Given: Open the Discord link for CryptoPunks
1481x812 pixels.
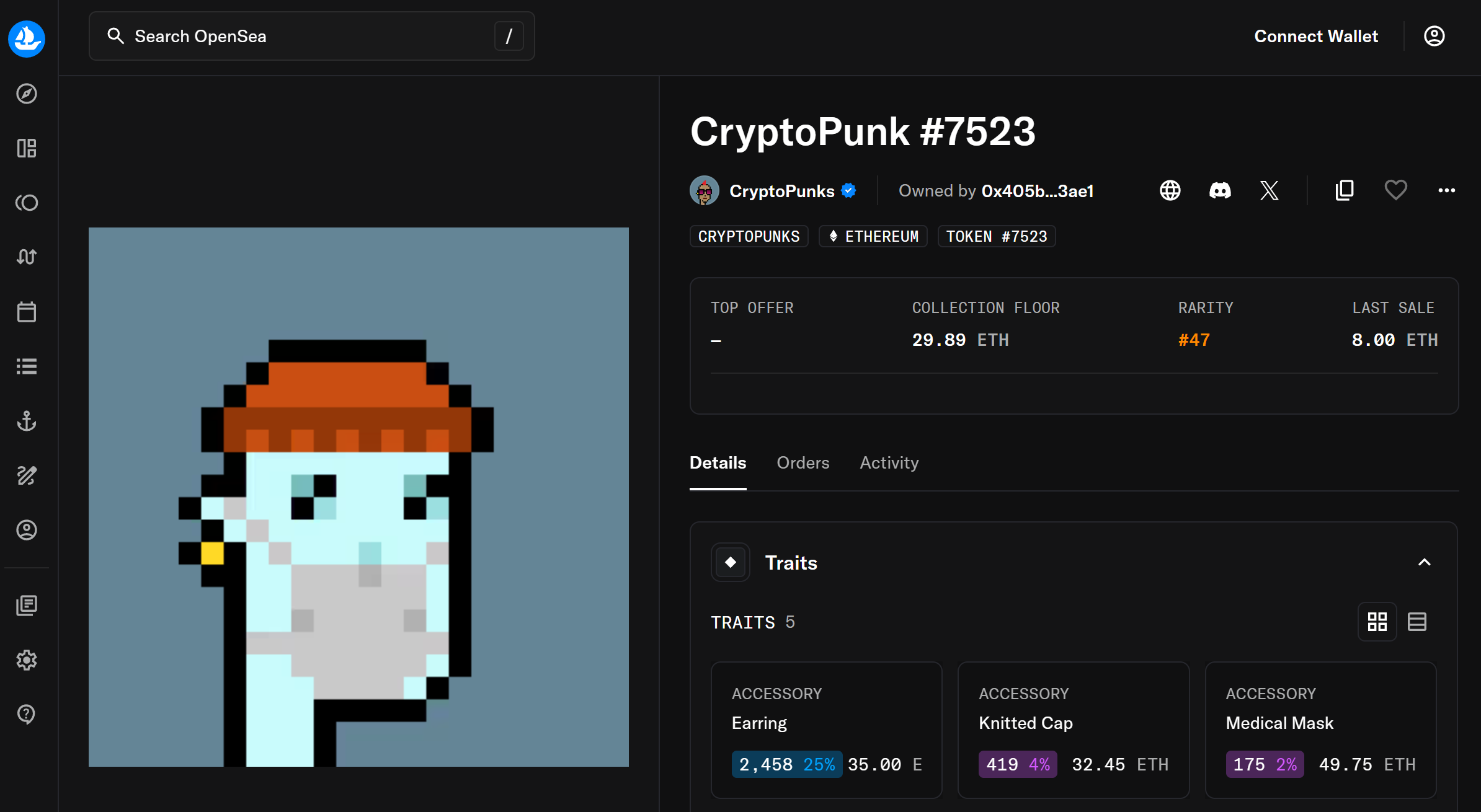Looking at the screenshot, I should 1220,190.
